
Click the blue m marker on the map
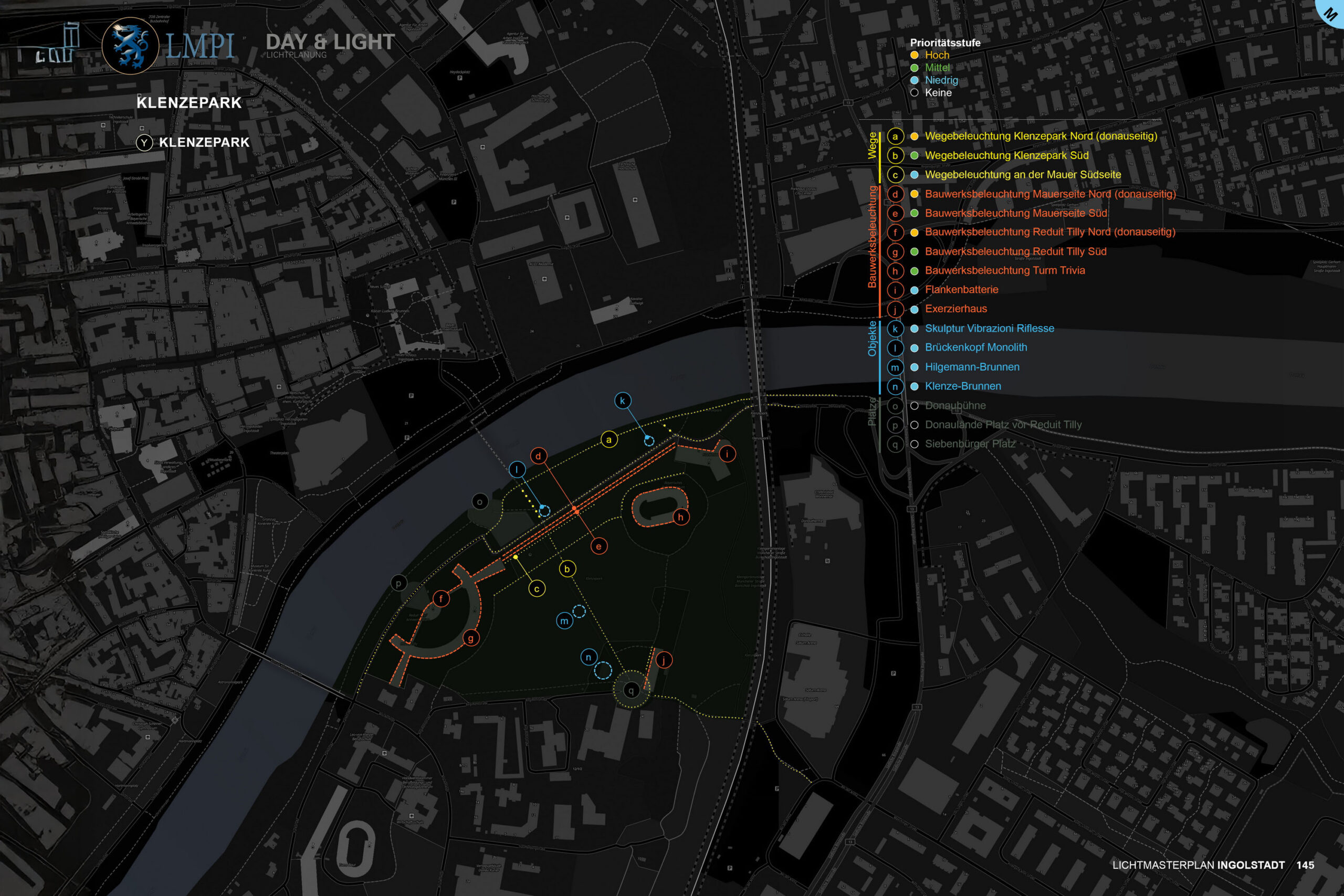(564, 621)
